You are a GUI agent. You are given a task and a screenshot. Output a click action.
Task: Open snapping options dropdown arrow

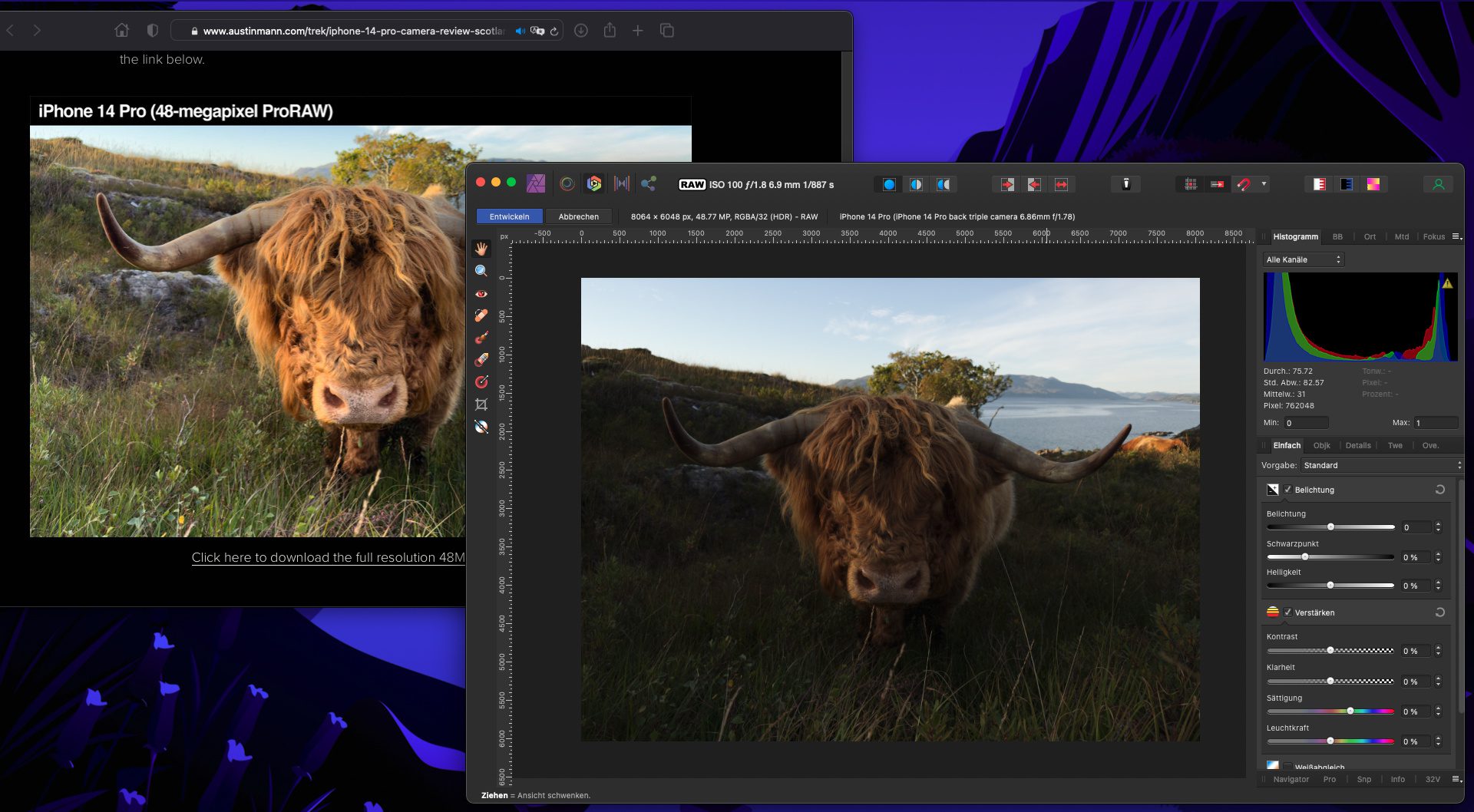coord(1264,184)
